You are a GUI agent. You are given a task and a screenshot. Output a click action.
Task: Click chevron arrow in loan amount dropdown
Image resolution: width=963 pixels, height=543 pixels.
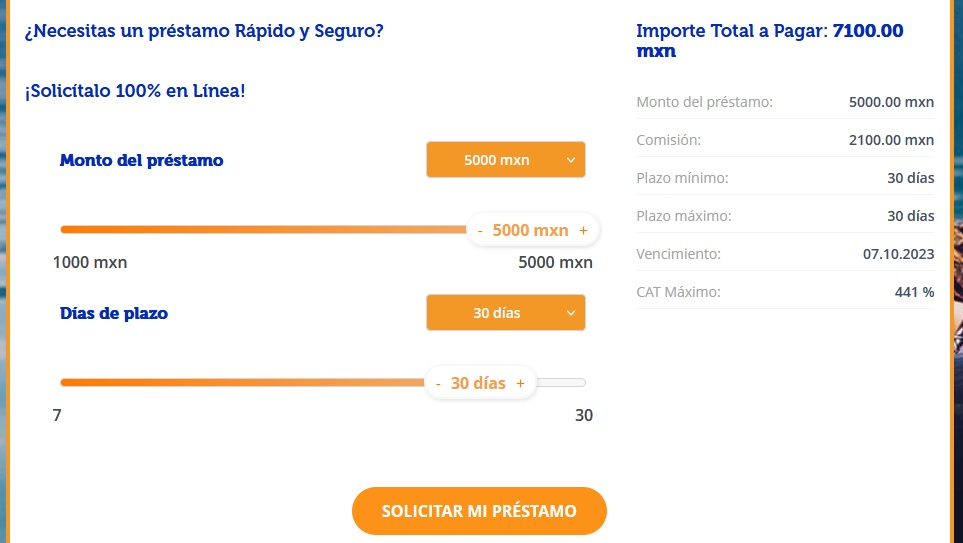point(571,160)
